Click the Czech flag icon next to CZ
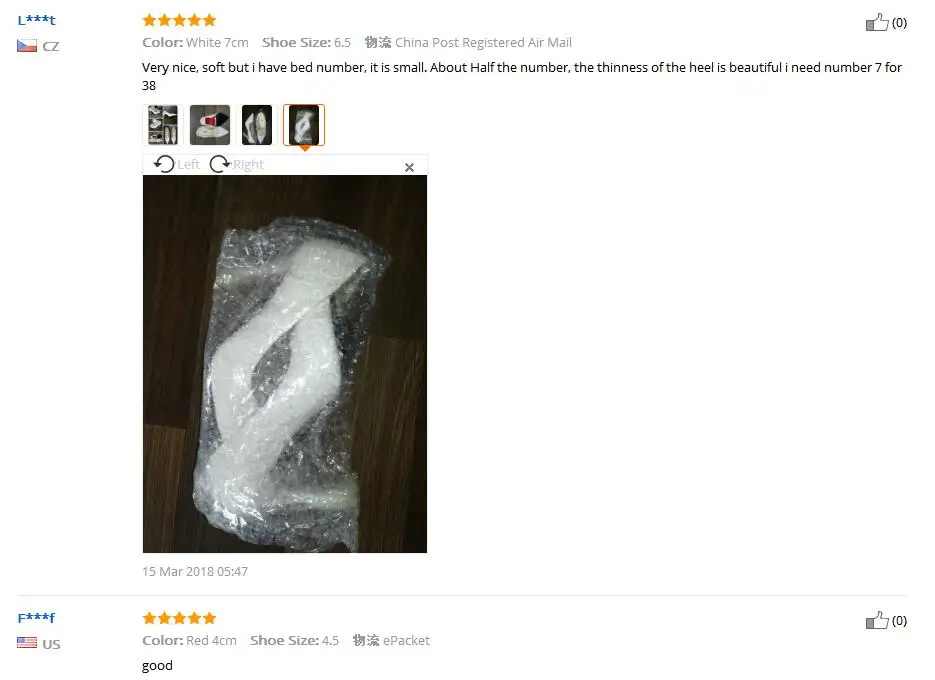The image size is (935, 680). [27, 46]
